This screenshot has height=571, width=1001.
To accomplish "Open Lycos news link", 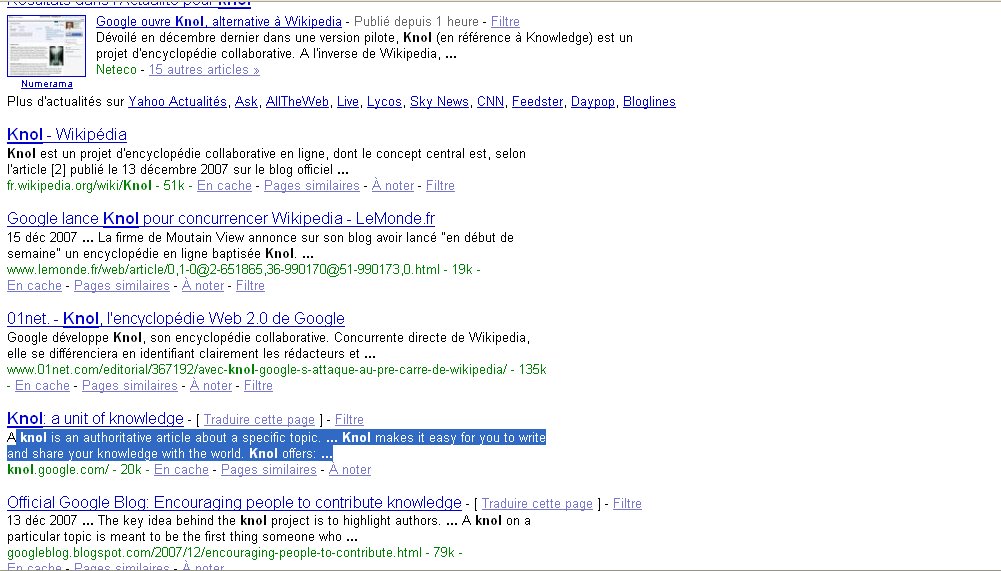I will pos(384,102).
